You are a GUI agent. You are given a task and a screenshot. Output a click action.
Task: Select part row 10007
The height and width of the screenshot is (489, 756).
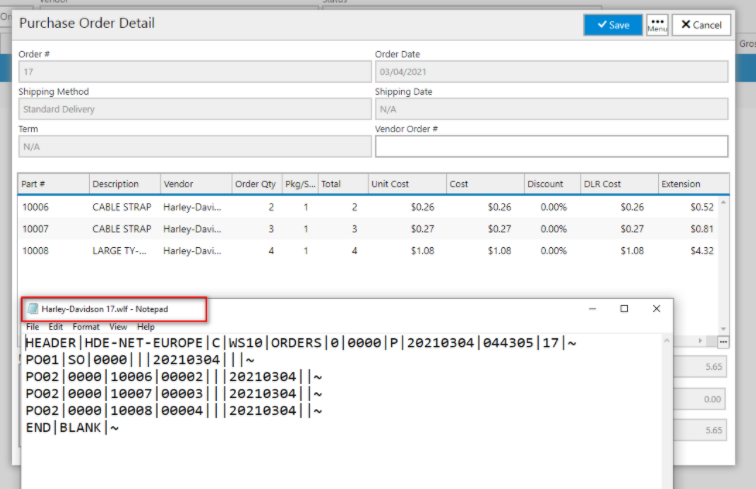click(368, 229)
